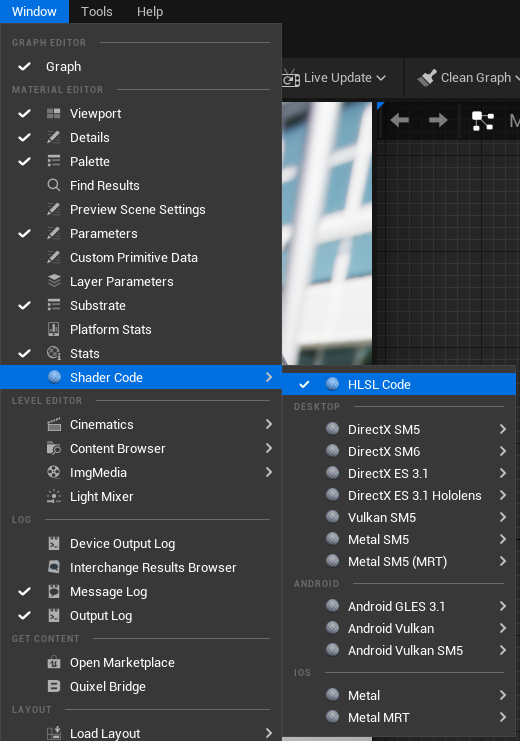Click the ImgMedia film reel icon
Screen dimensions: 520x741
coord(53,472)
